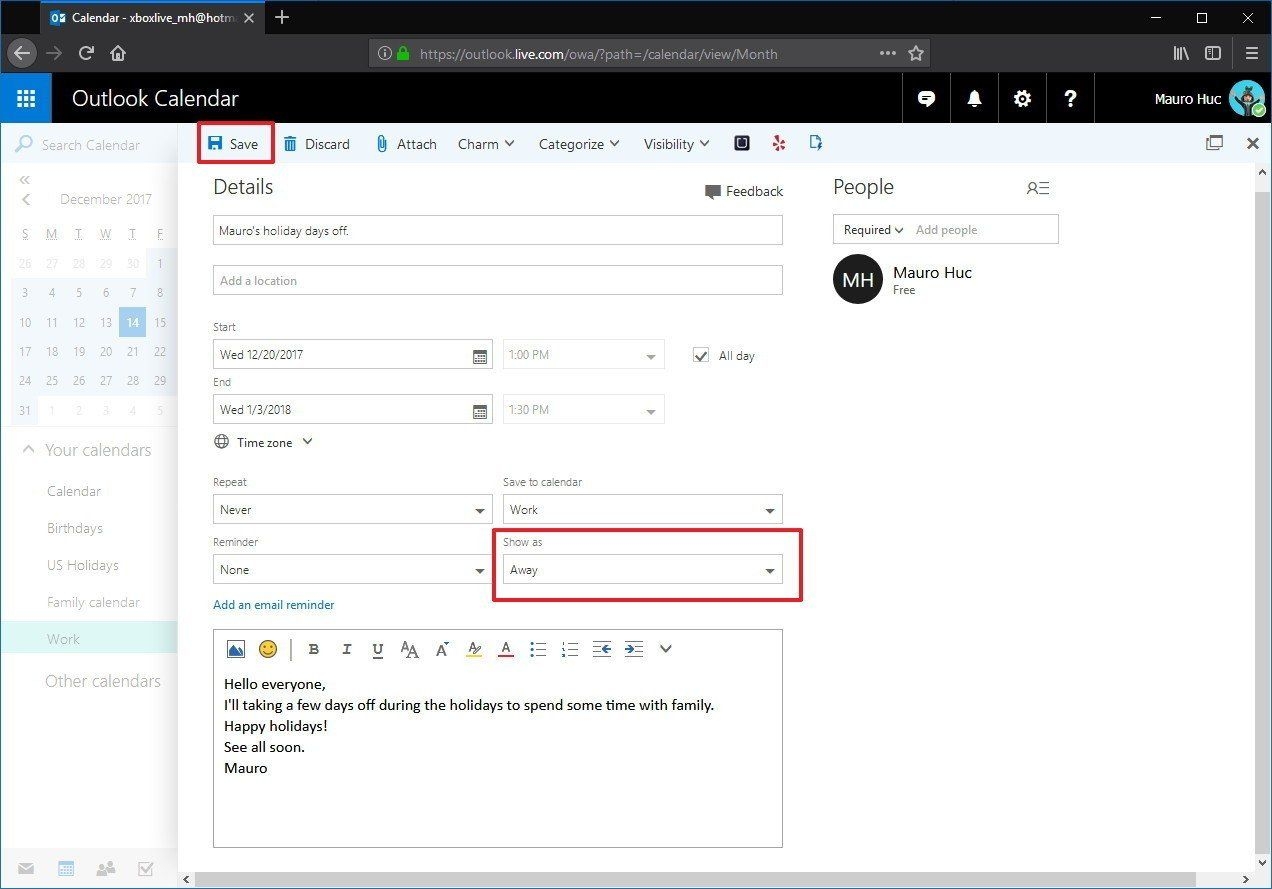1272x889 pixels.
Task: Open the settings gear in Outlook header
Action: (x=1022, y=98)
